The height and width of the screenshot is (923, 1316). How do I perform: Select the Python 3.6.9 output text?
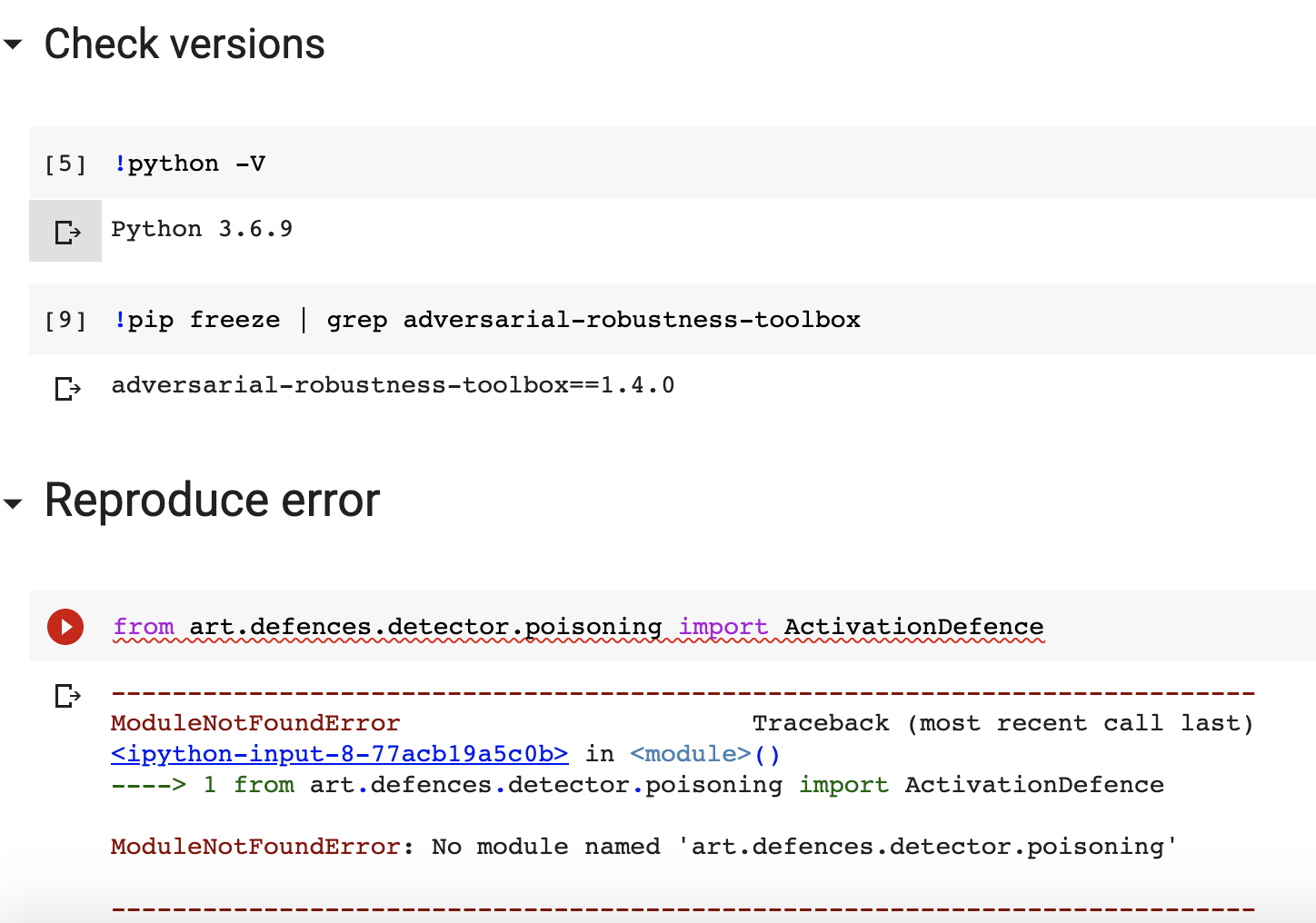click(x=201, y=228)
